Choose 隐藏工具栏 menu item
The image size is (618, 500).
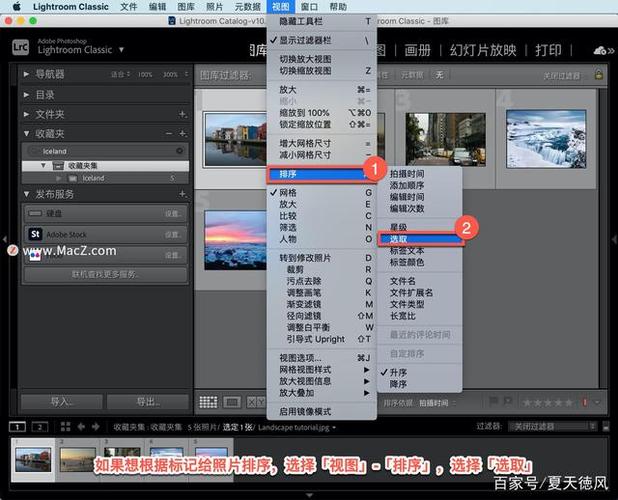[322, 21]
